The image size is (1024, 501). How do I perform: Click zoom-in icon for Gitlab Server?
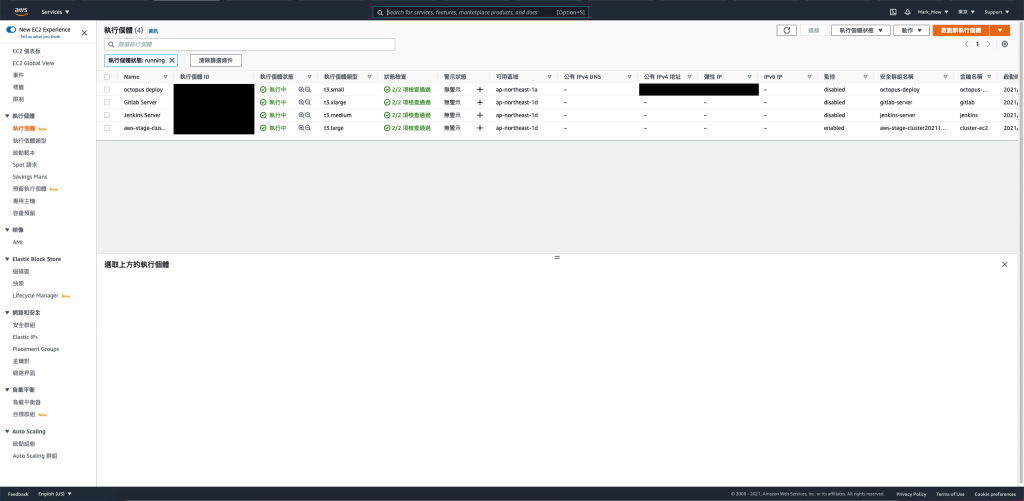(x=302, y=102)
